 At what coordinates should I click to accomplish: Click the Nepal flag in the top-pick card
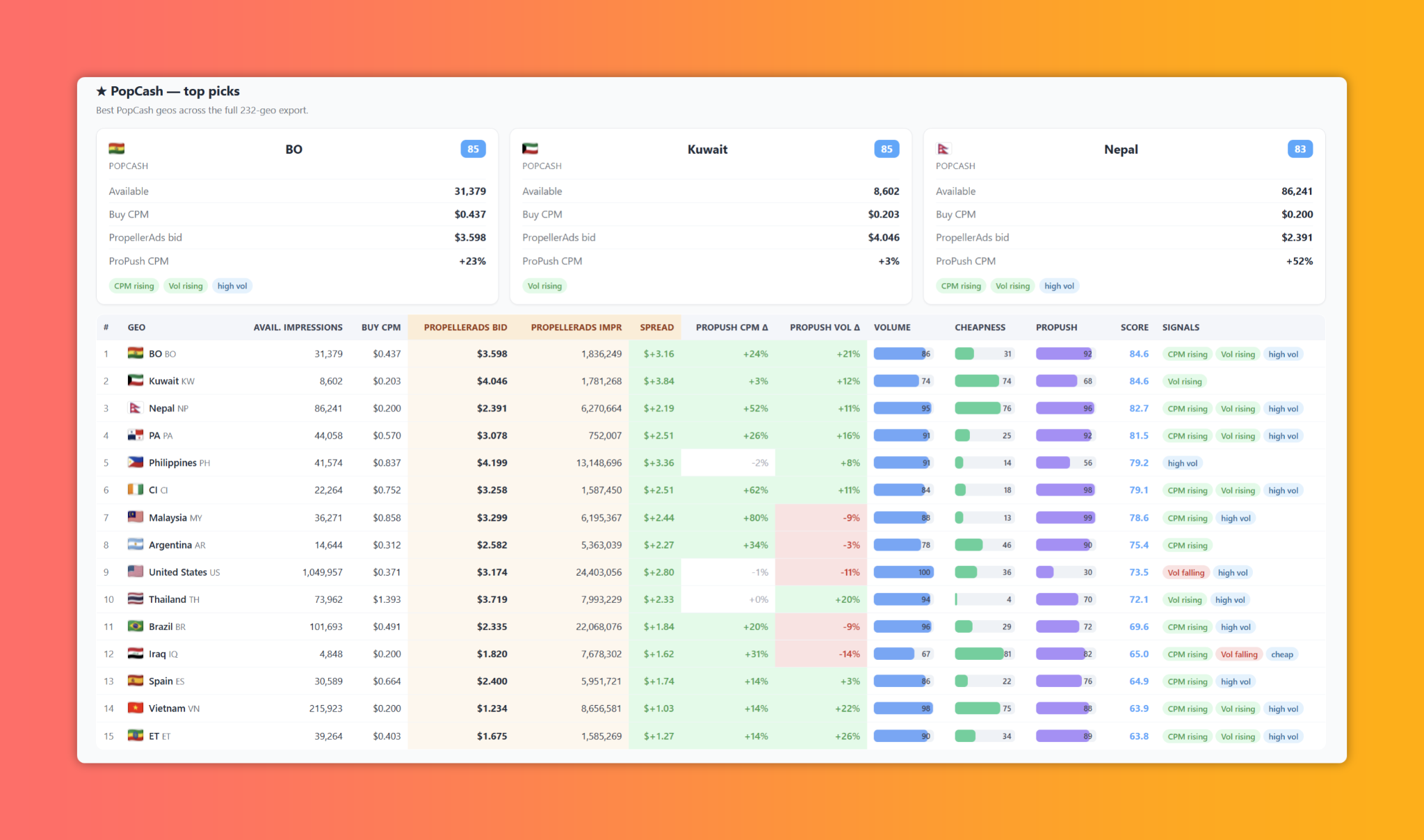944,148
